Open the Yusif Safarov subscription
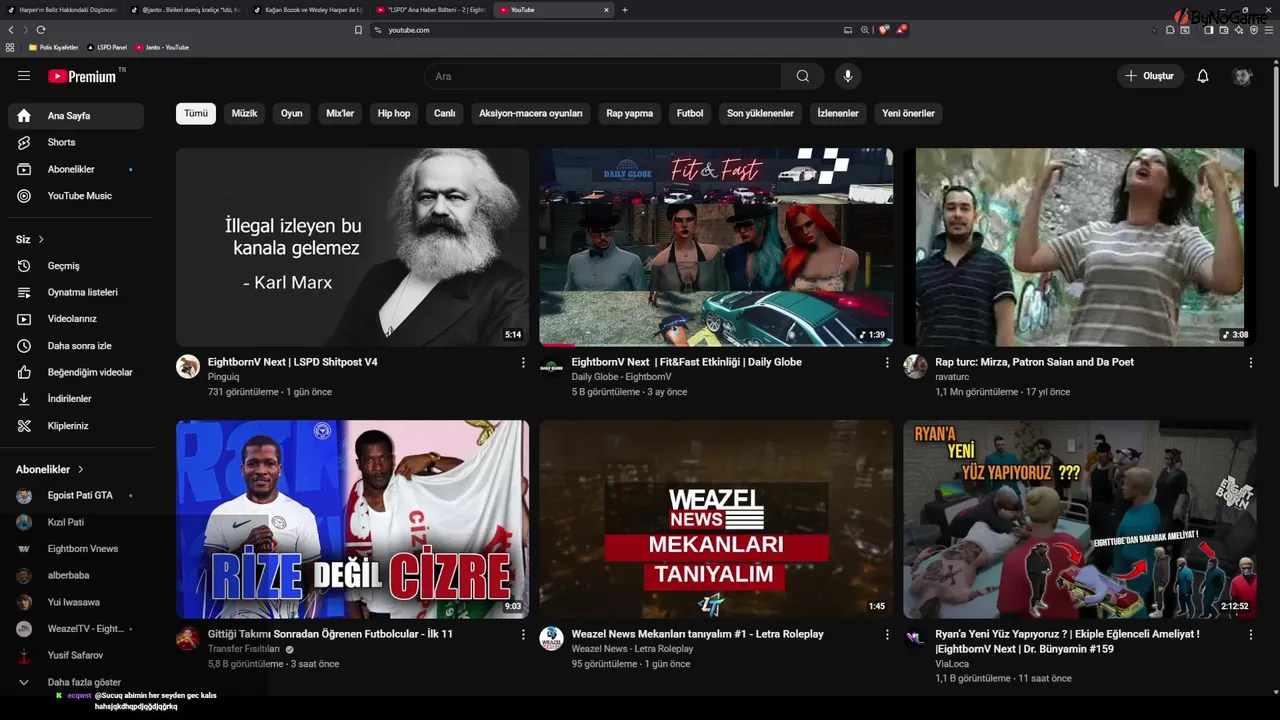Screen dimensions: 1280x720 click(x=76, y=656)
